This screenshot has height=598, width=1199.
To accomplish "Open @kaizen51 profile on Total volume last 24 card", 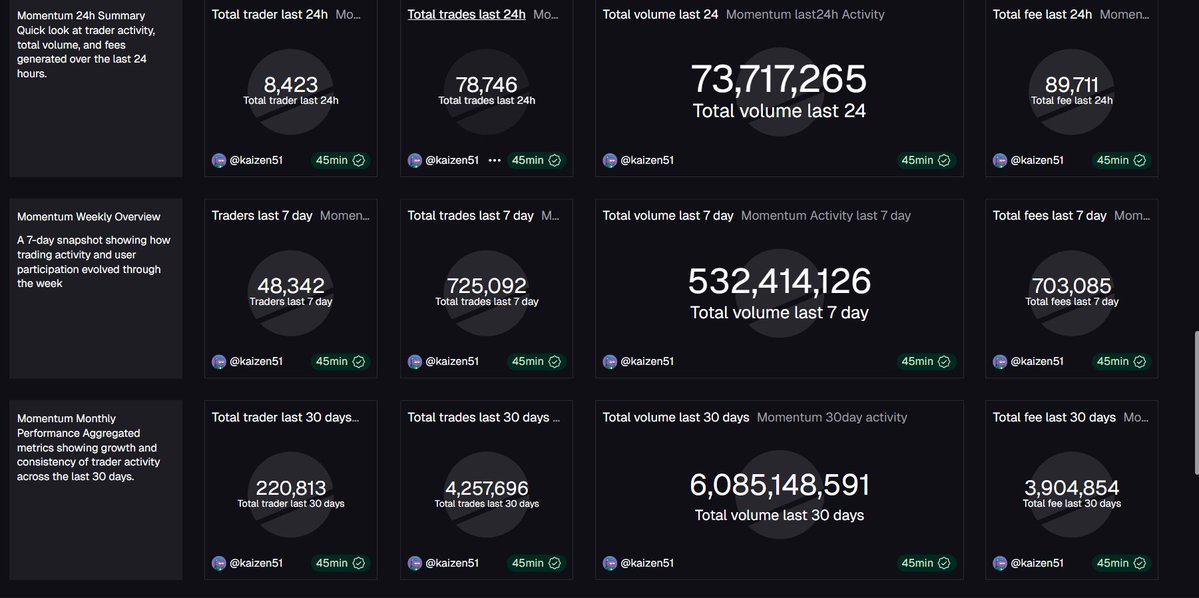I will [x=647, y=161].
